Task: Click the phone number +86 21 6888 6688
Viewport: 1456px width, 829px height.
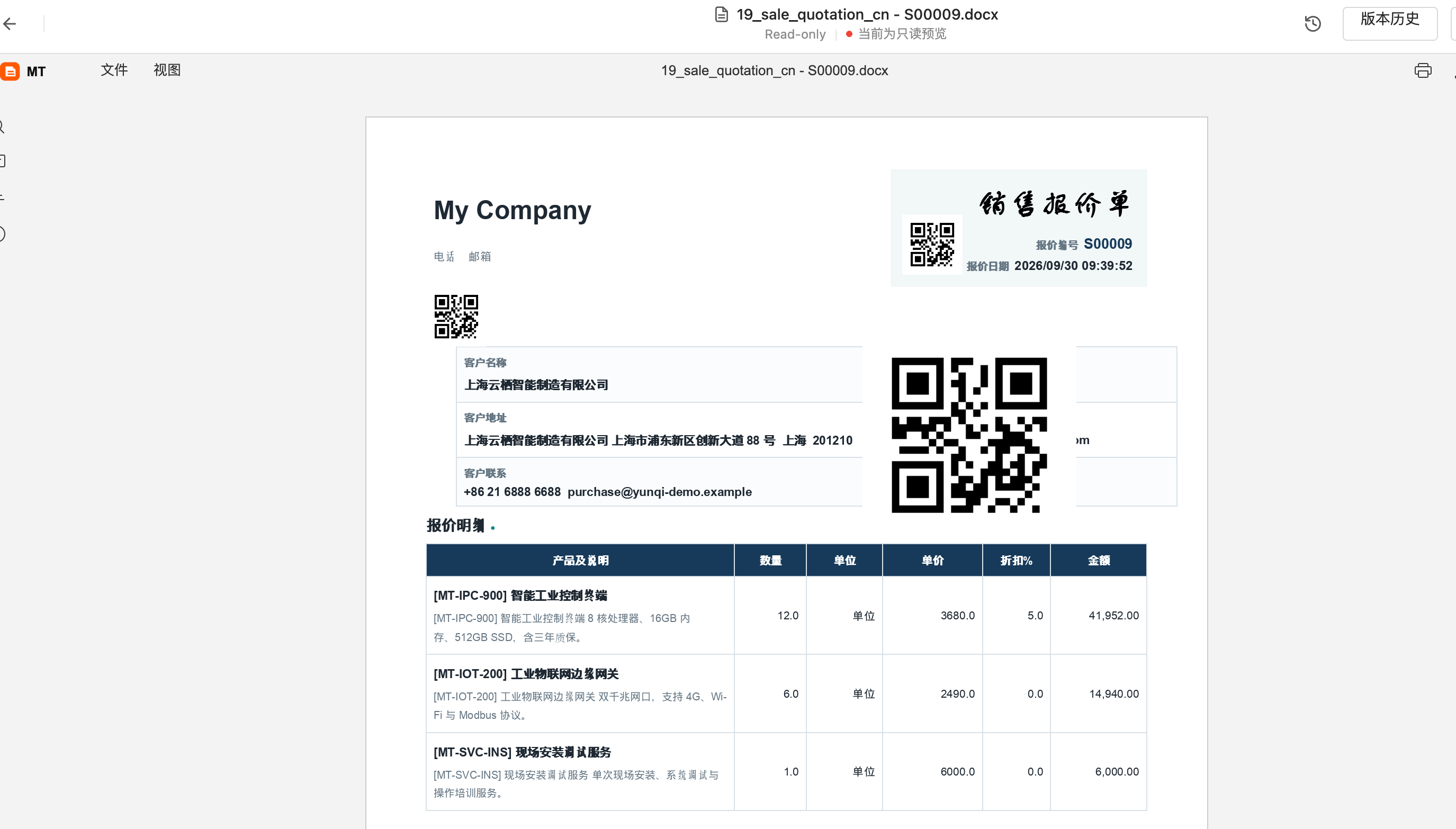Action: (512, 492)
